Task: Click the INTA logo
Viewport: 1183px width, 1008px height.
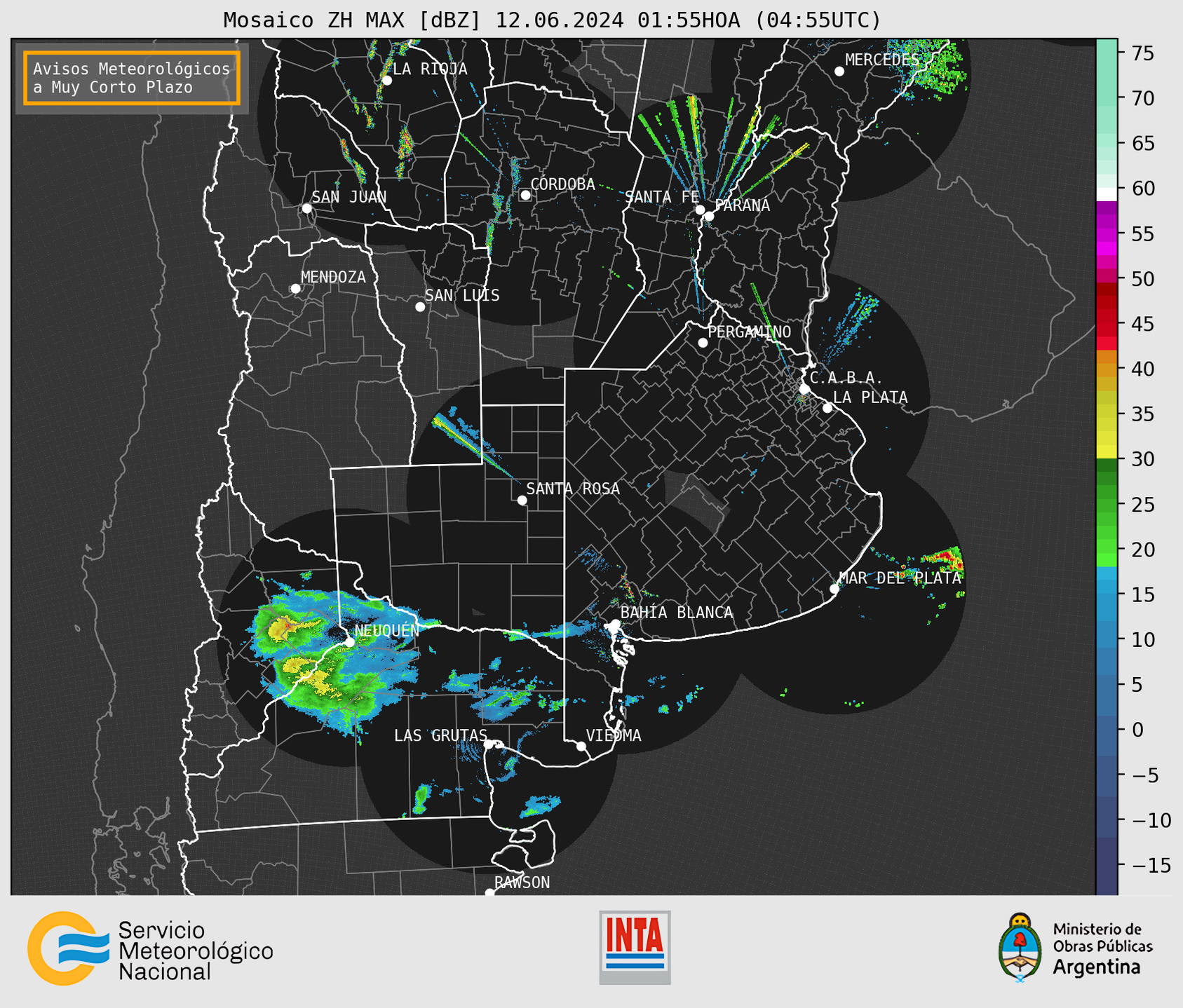Action: (x=635, y=948)
